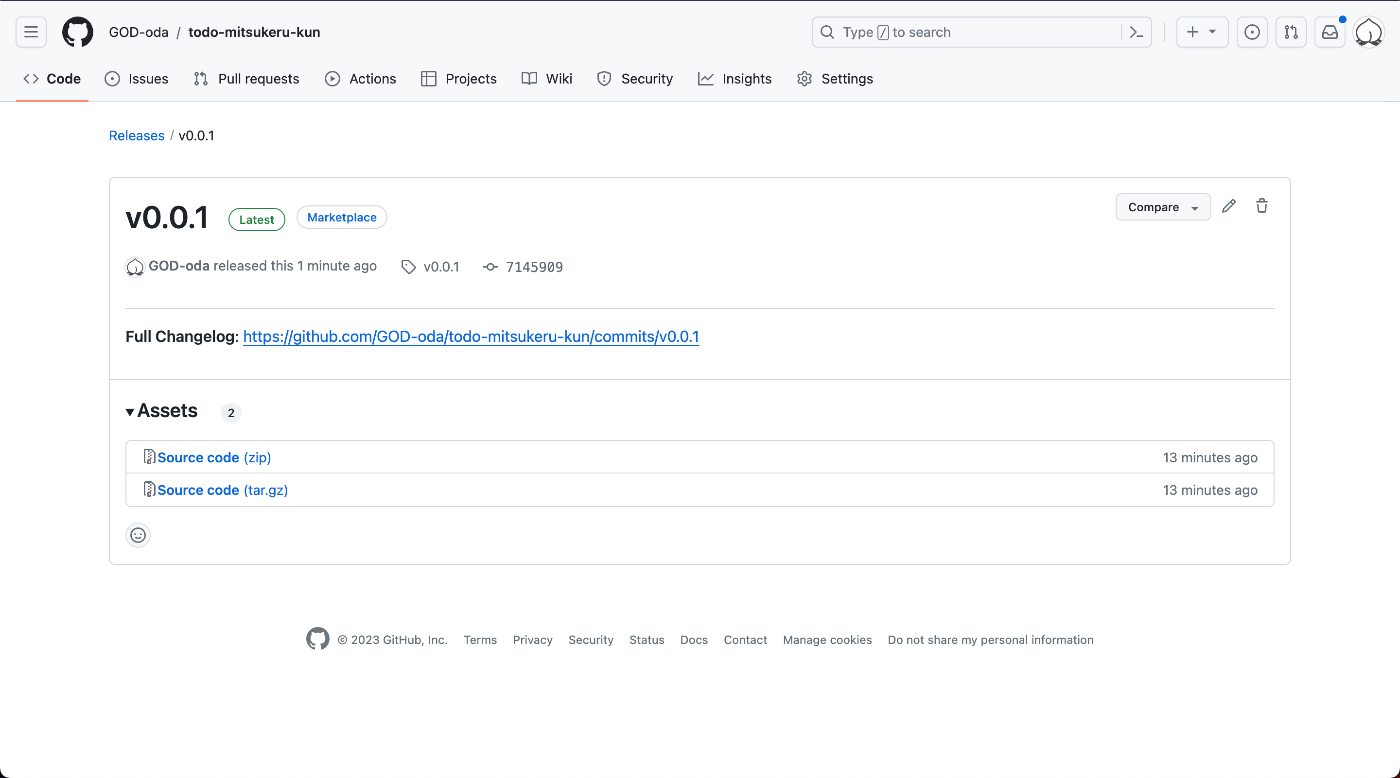This screenshot has width=1400, height=778.
Task: Add a reaction with smiley button
Action: tap(138, 535)
